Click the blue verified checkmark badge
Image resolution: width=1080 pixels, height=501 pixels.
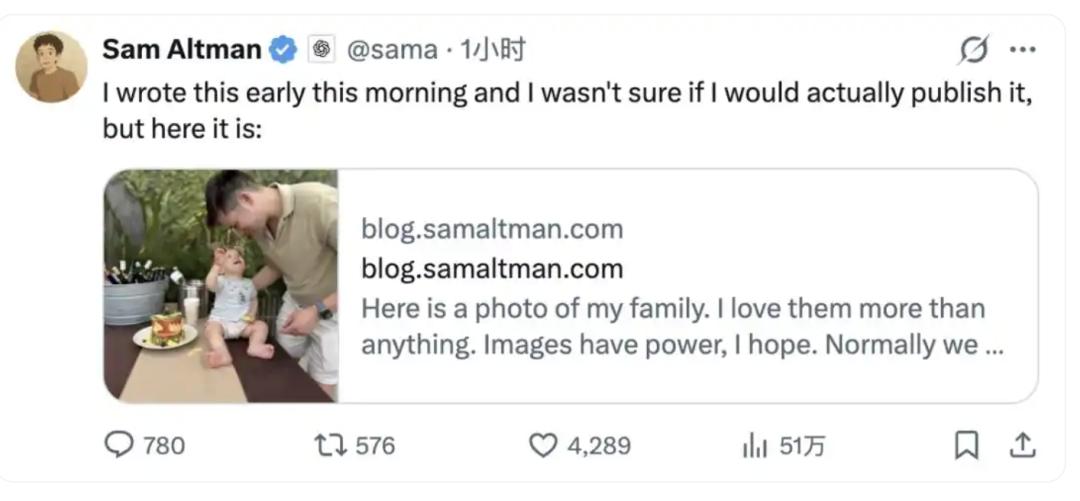click(285, 48)
